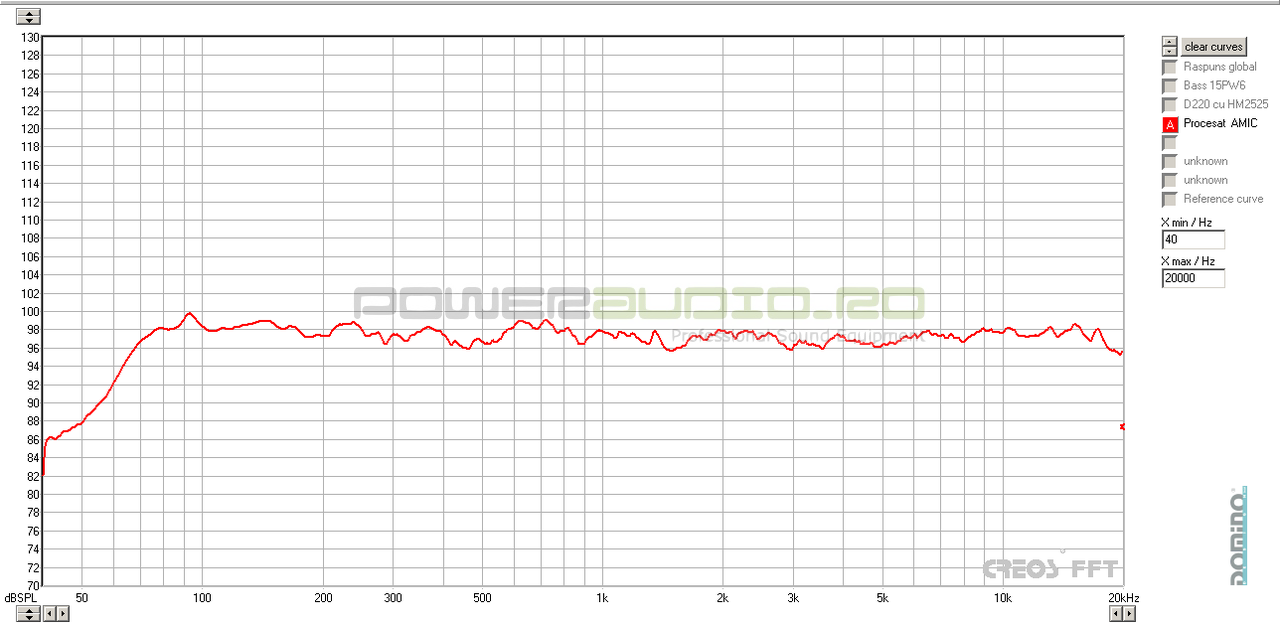Click the down arrow of the top-left vertical scale spinner

pyautogui.click(x=29, y=20)
